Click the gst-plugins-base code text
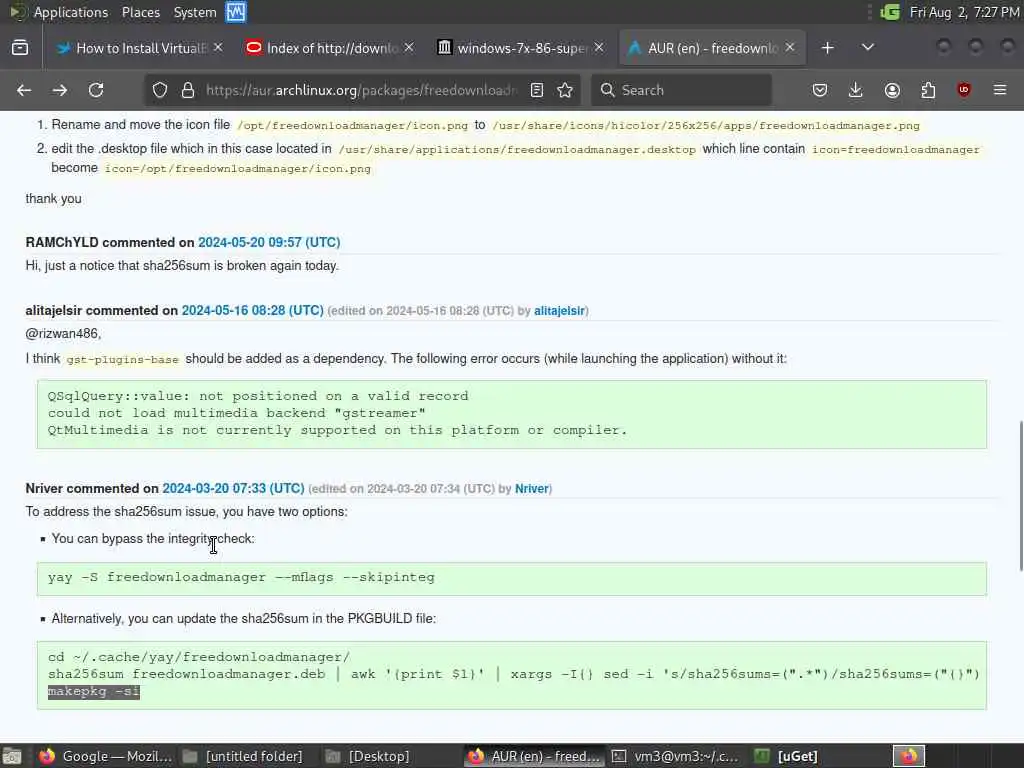Screen dimensions: 1024x768 pyautogui.click(x=122, y=360)
